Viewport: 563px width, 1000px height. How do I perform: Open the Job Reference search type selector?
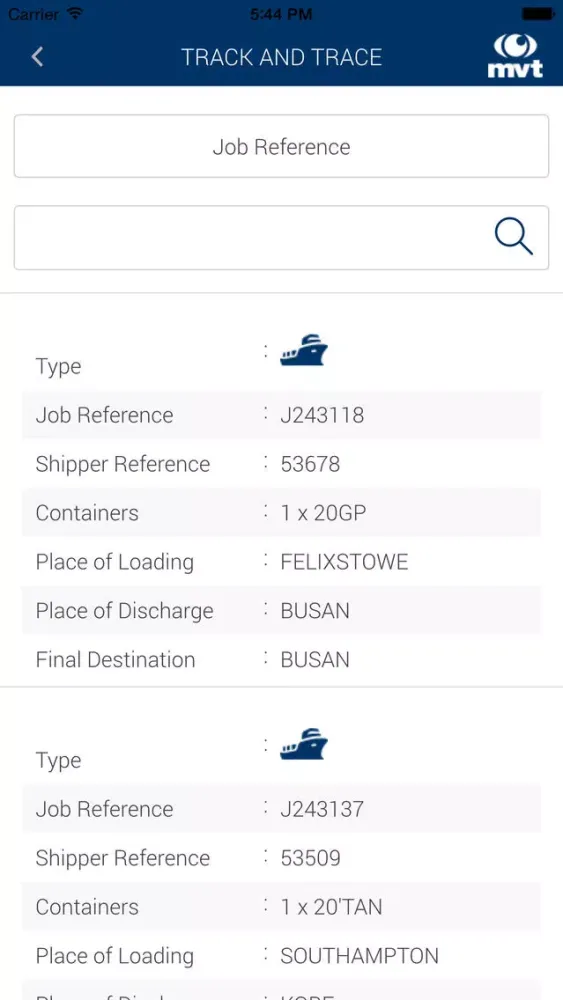pos(281,146)
